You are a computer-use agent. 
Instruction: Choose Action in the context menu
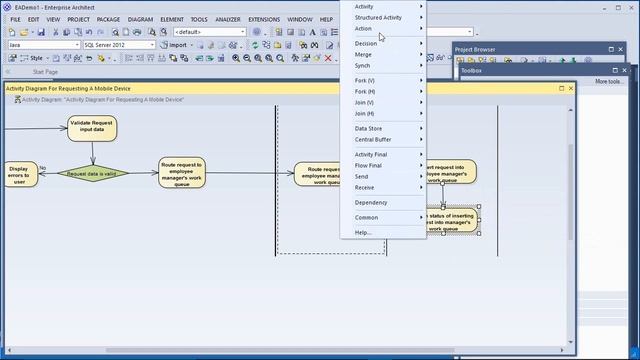pyautogui.click(x=383, y=29)
